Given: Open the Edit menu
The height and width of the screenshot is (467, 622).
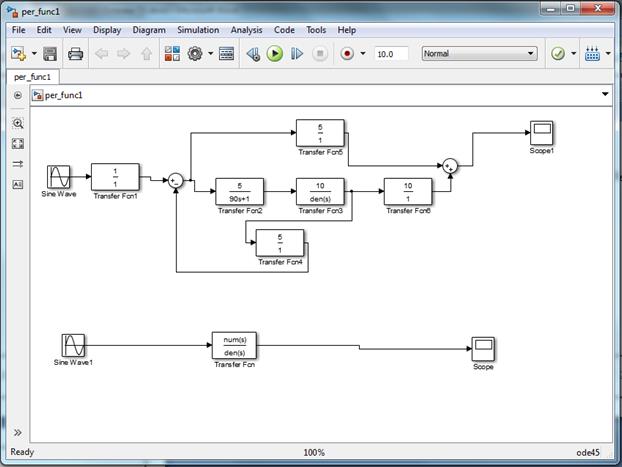Looking at the screenshot, I should pyautogui.click(x=44, y=30).
